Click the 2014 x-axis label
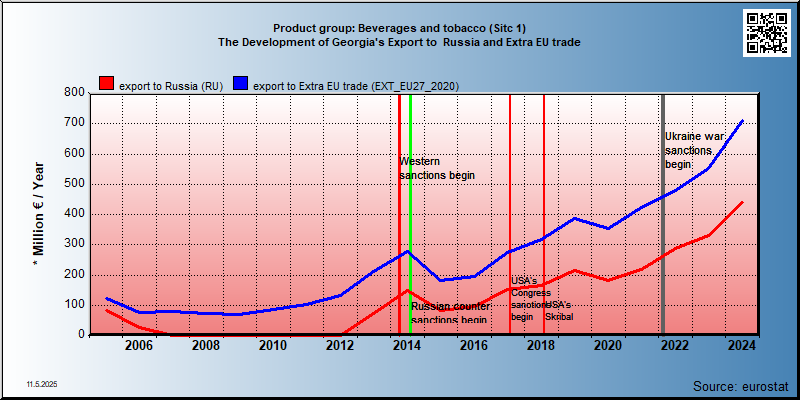Viewport: 800px width, 400px height. point(407,345)
